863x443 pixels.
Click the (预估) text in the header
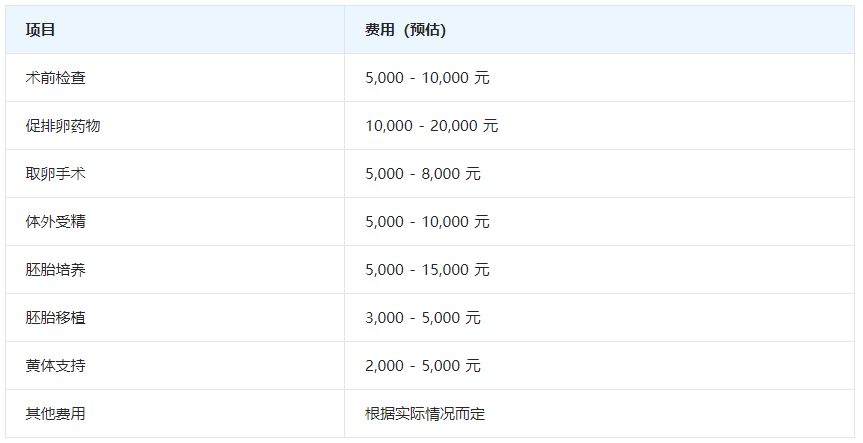pos(423,30)
